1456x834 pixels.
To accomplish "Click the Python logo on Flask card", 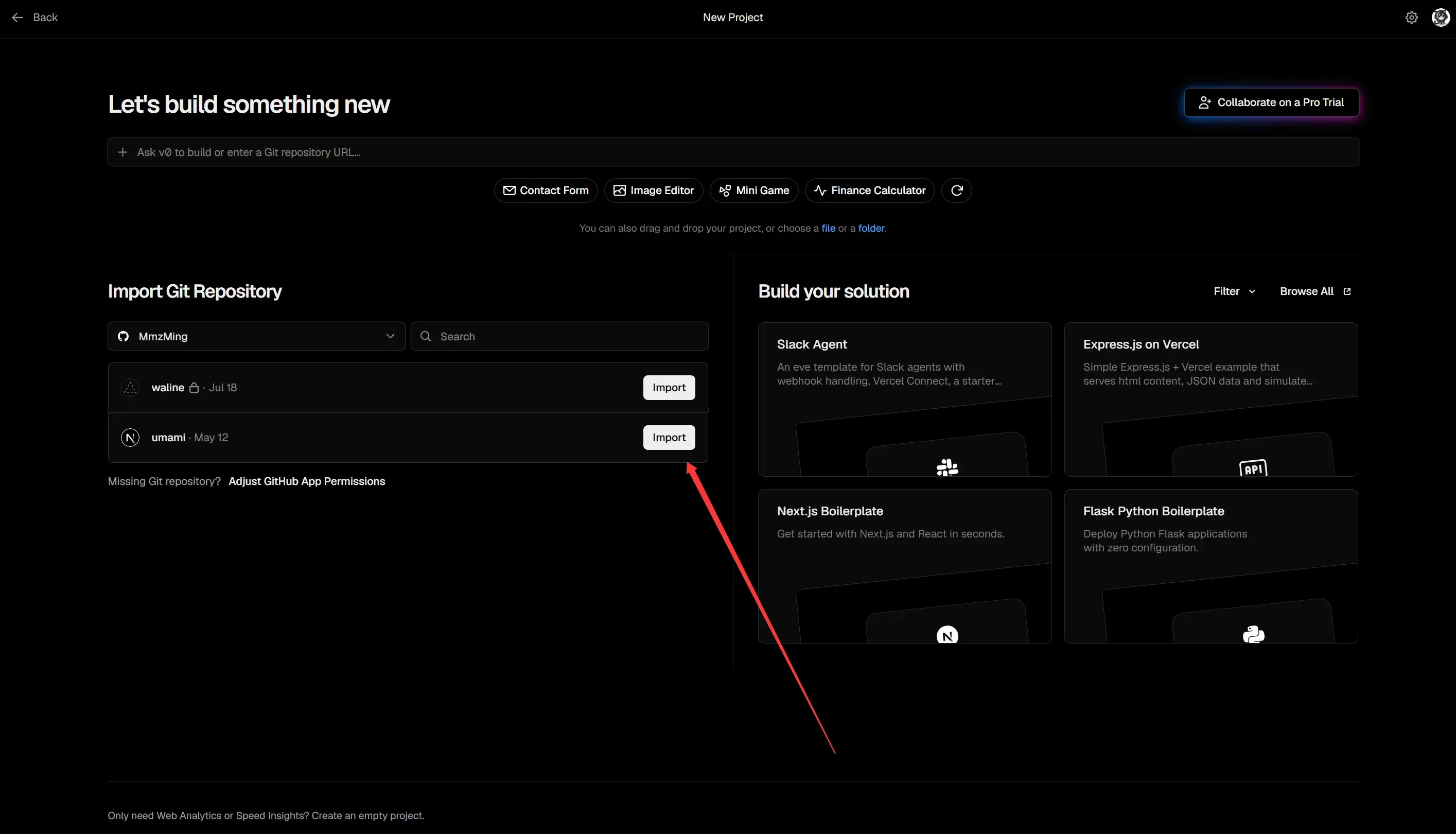I will click(1253, 634).
